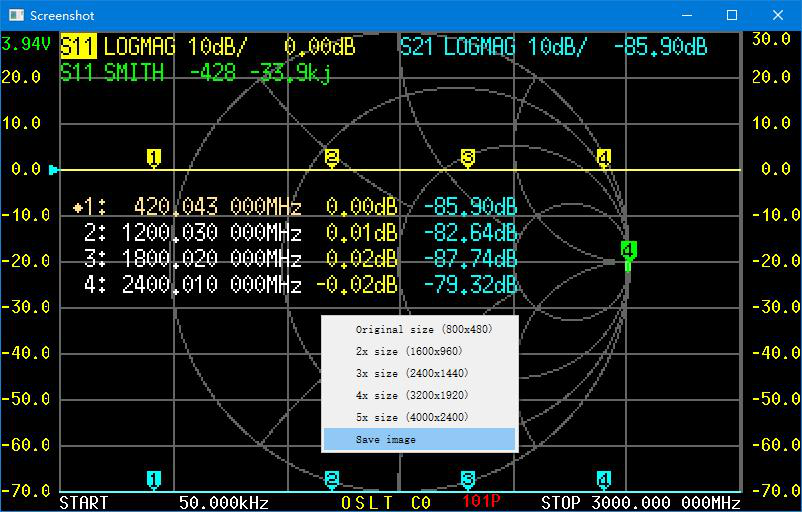The width and height of the screenshot is (802, 512).
Task: Click cyan S21 marker 4 at bottom
Action: point(604,480)
